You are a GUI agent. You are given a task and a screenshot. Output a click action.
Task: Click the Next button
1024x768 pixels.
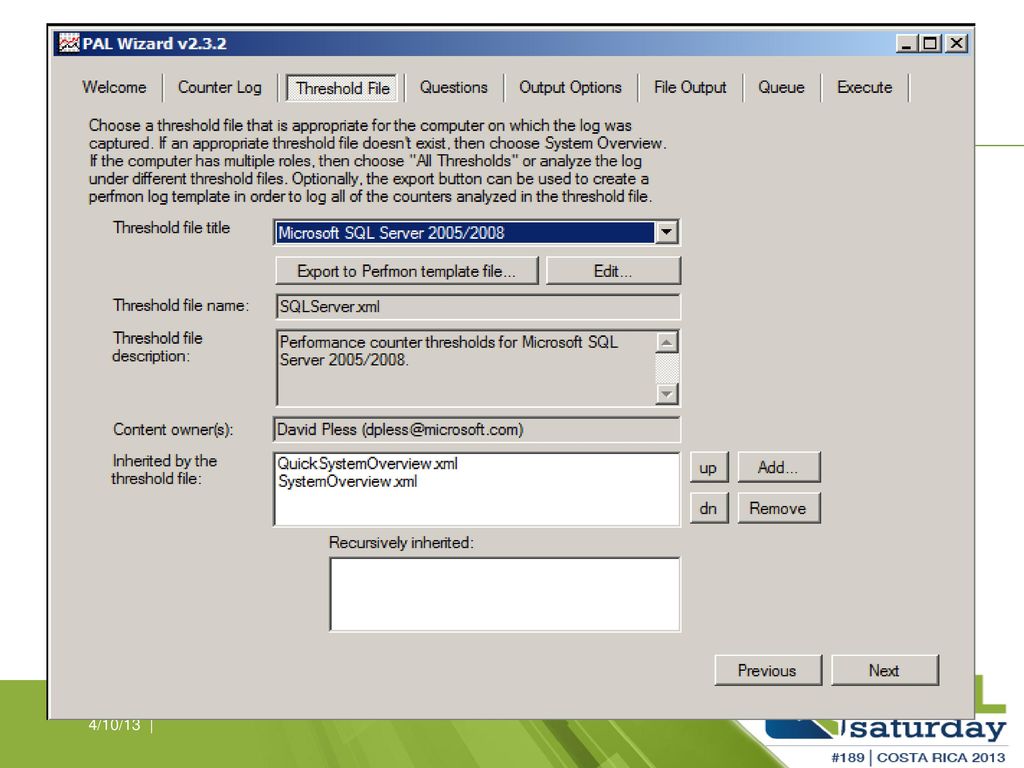[x=884, y=671]
